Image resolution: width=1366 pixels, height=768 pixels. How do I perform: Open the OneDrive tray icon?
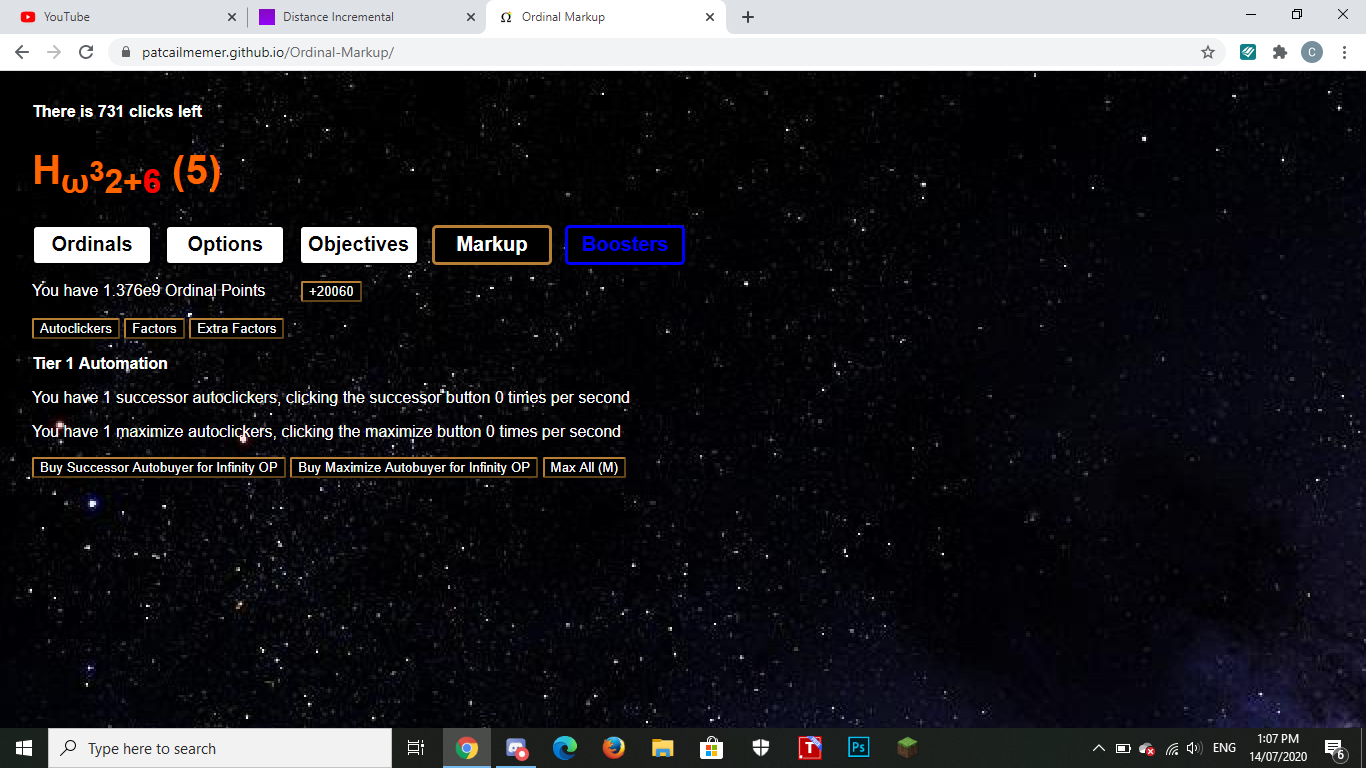coord(1147,748)
